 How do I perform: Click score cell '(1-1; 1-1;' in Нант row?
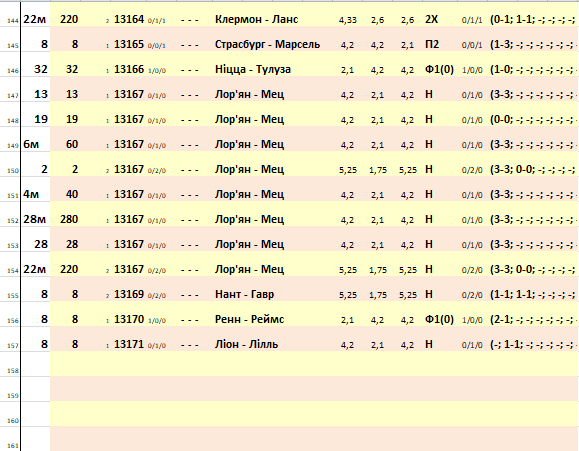point(532,294)
